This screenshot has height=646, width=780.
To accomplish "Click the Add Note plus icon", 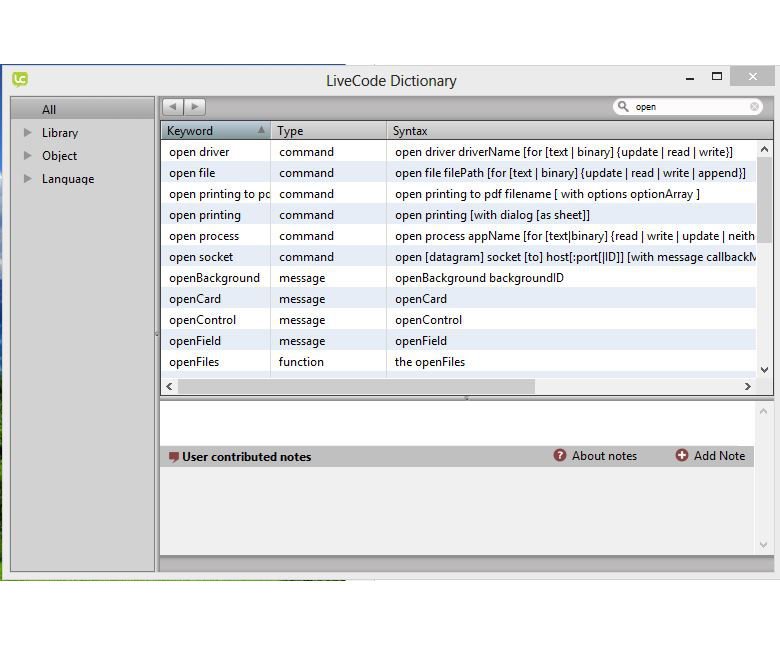I will coord(682,456).
